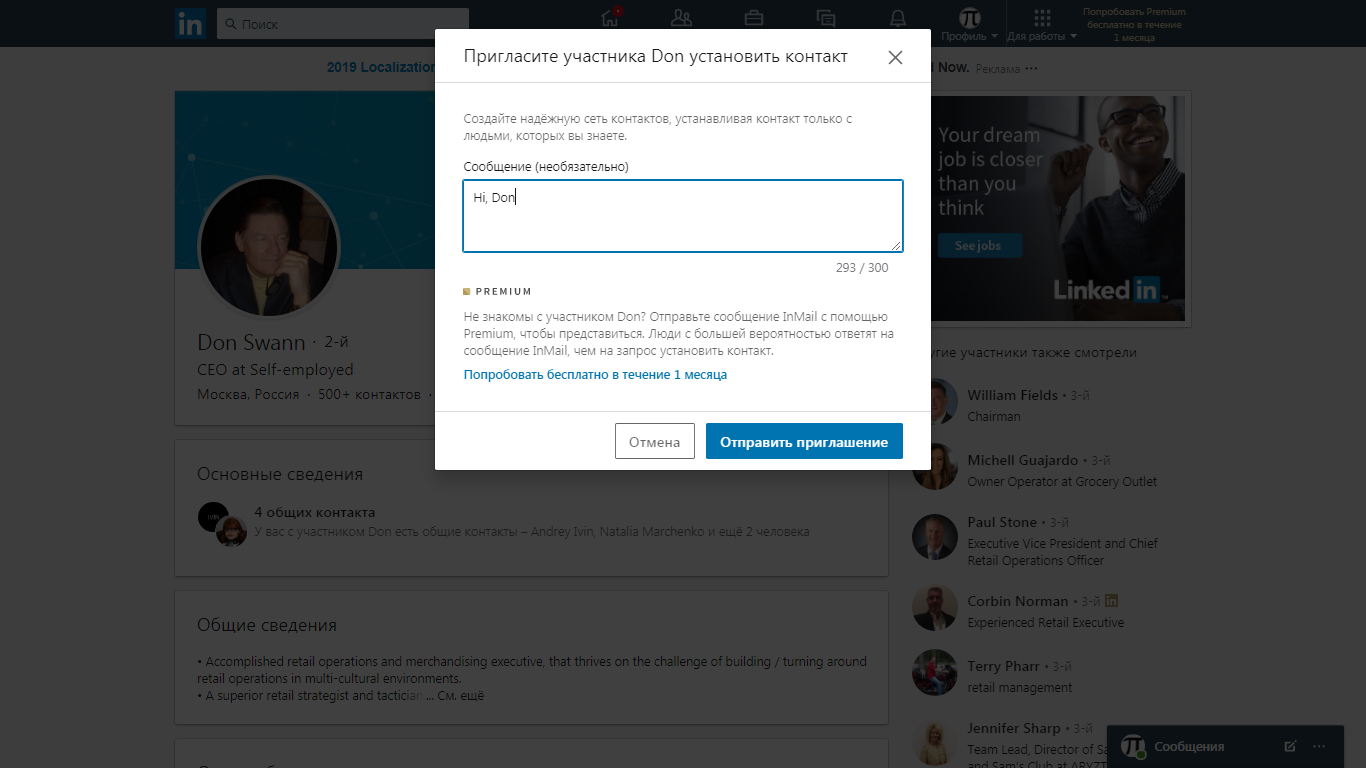
Task: Click the '500+ контактов' text
Action: point(369,394)
